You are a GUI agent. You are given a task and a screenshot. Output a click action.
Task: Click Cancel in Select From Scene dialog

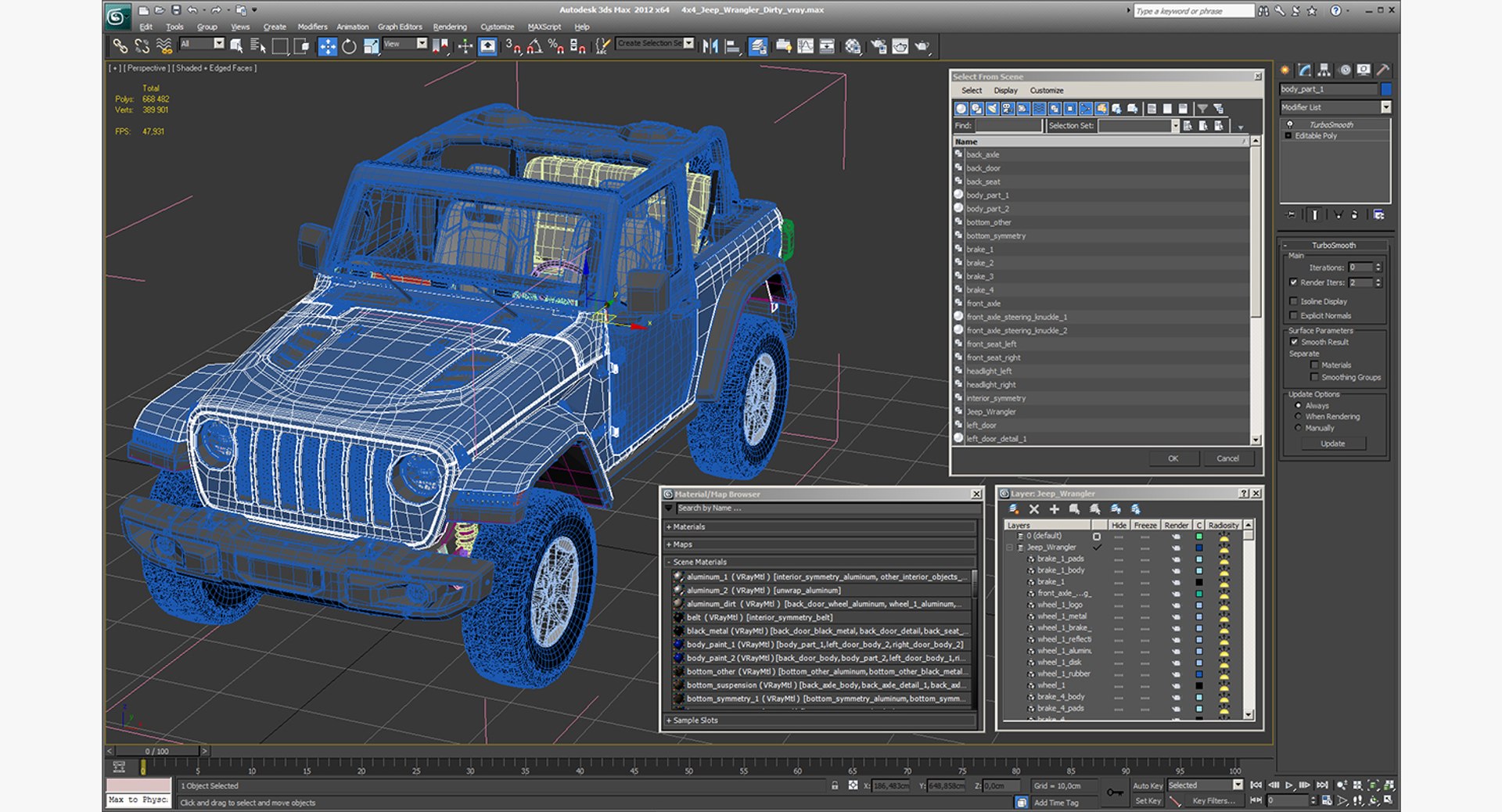(x=1227, y=459)
